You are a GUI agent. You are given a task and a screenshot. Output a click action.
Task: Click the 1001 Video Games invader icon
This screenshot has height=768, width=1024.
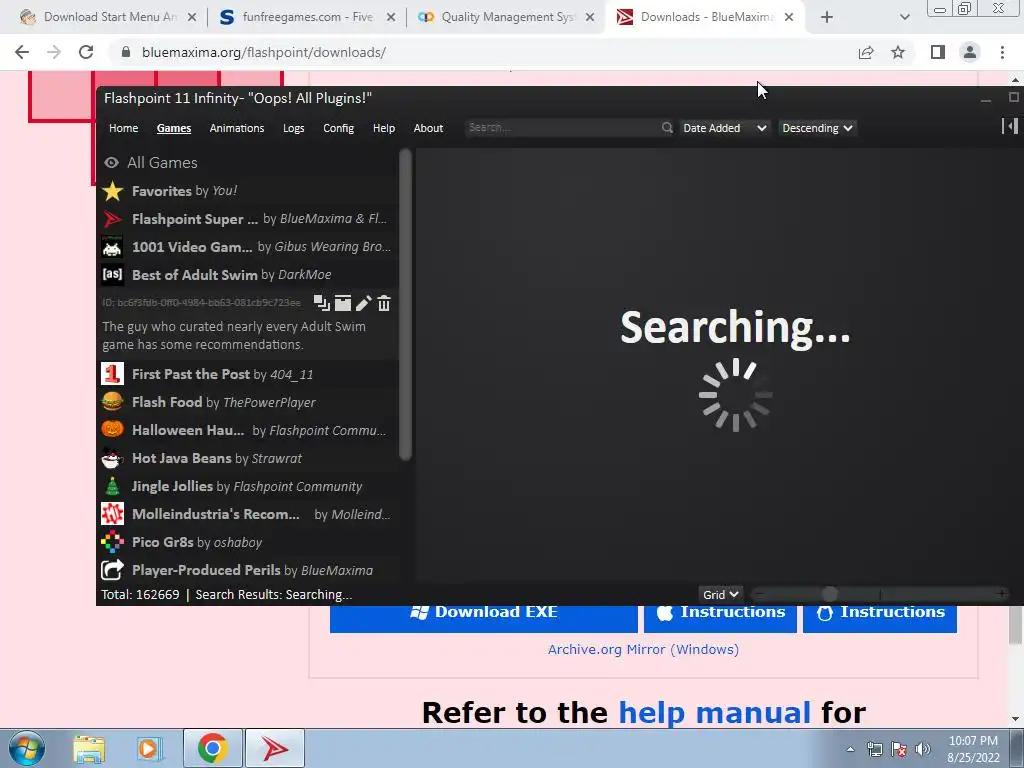point(112,248)
